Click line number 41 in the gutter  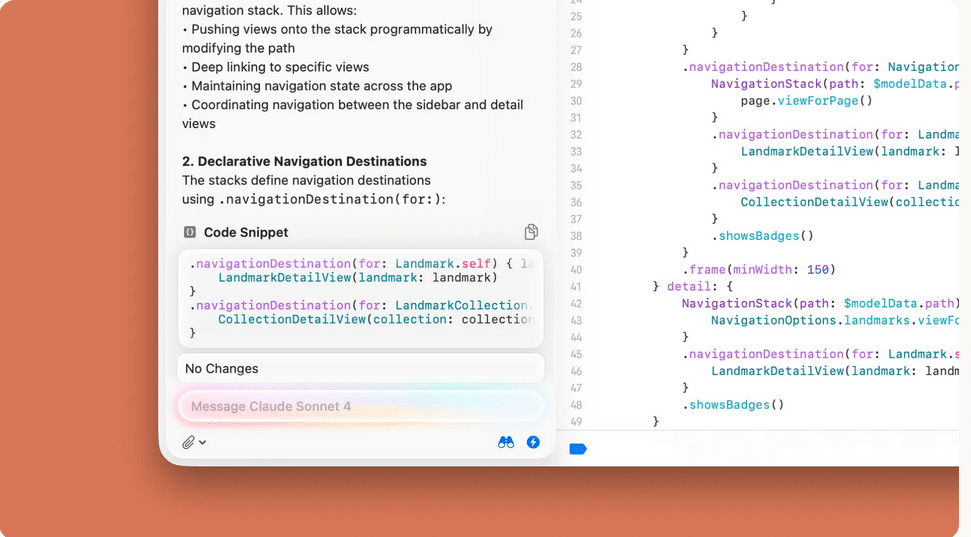point(575,286)
